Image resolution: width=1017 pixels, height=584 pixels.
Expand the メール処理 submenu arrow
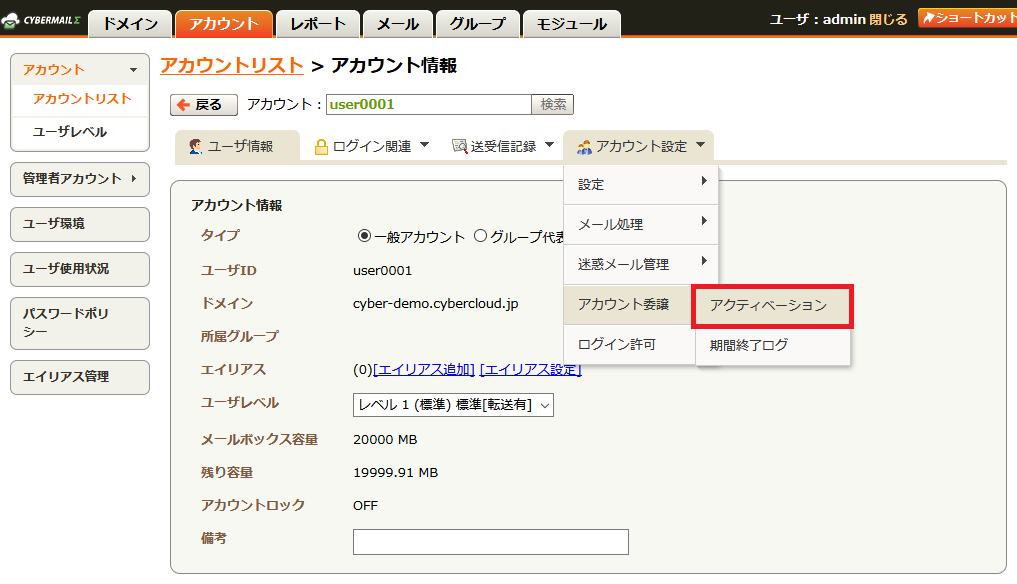pyautogui.click(x=704, y=221)
